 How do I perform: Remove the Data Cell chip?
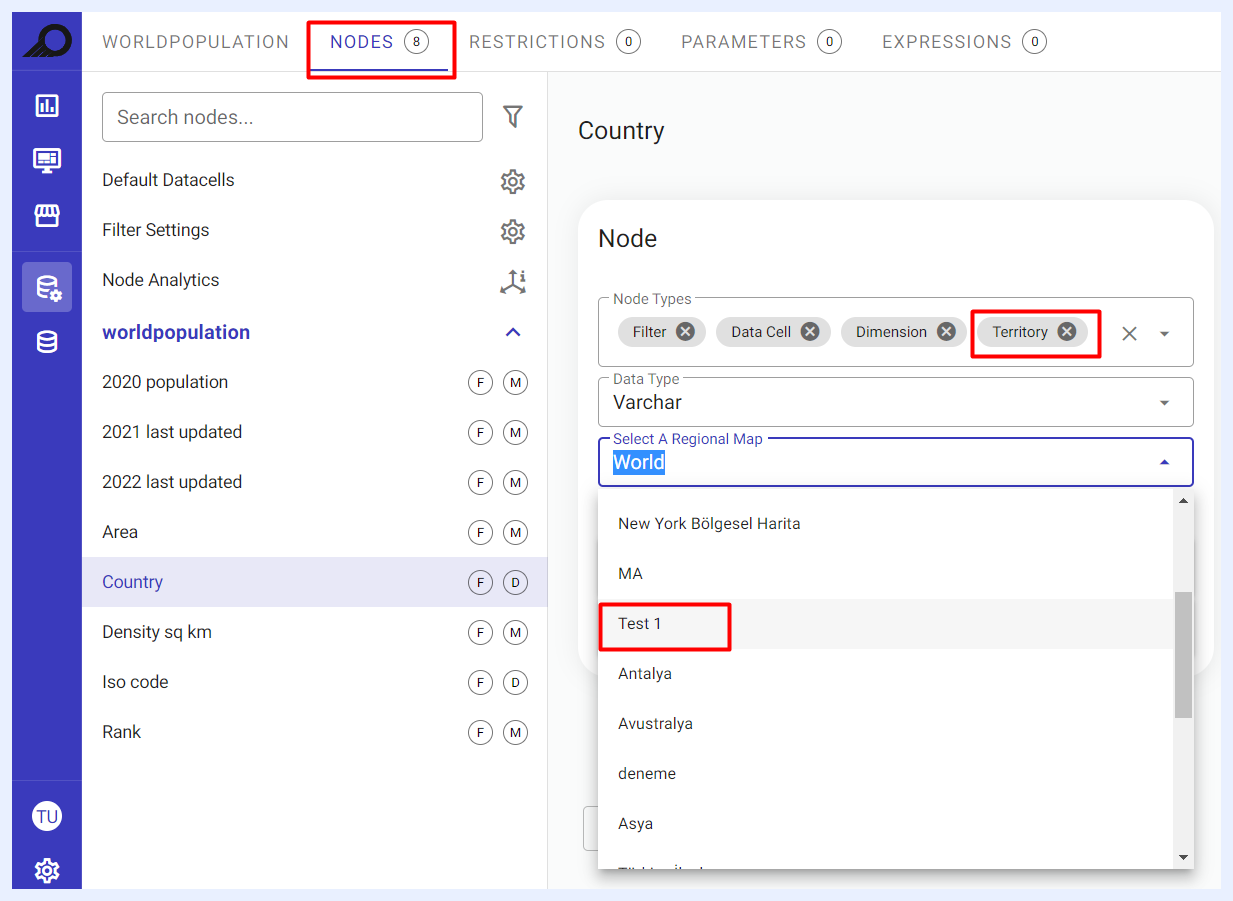(810, 332)
